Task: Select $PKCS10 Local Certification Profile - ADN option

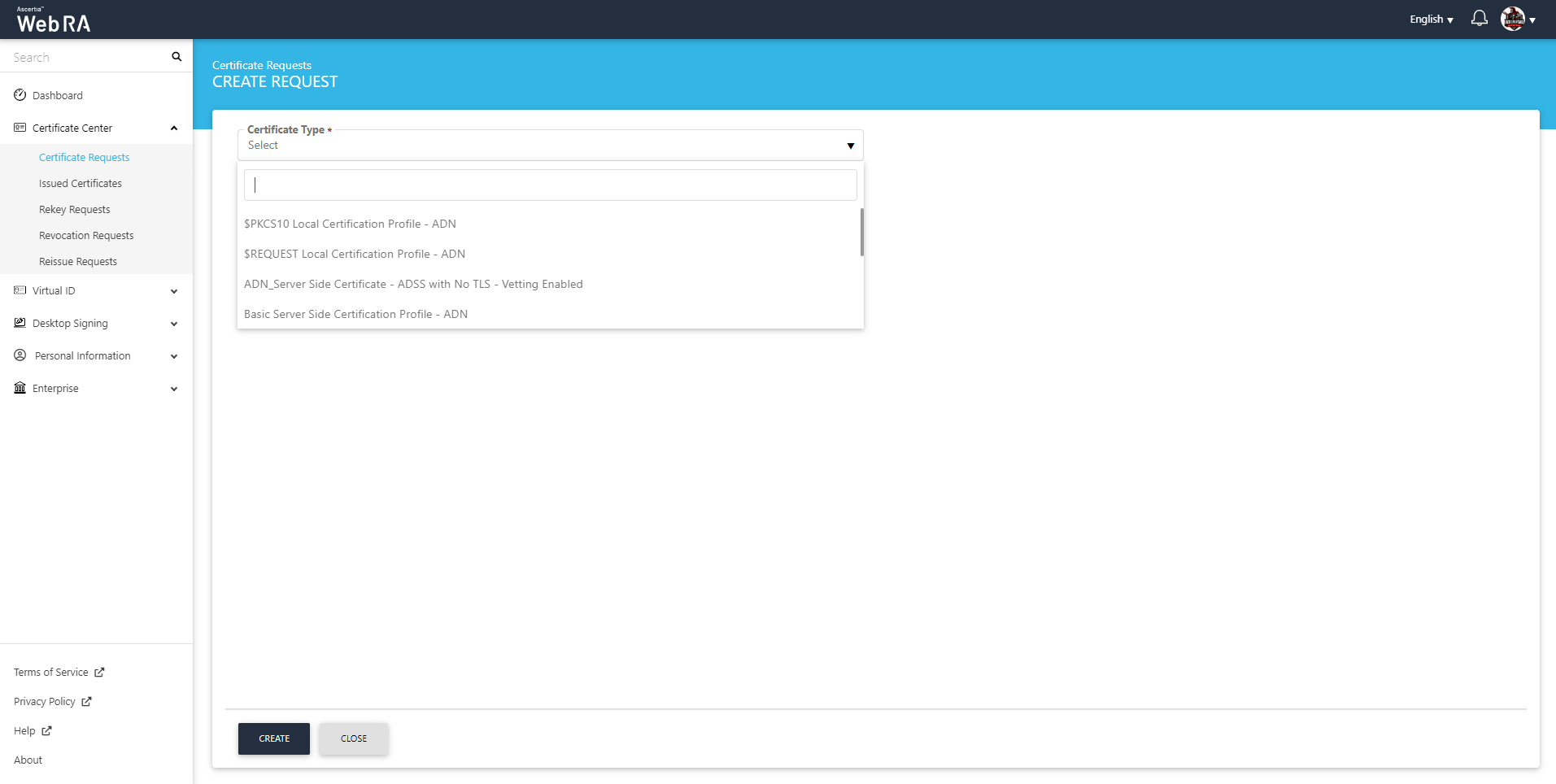Action: coord(549,224)
